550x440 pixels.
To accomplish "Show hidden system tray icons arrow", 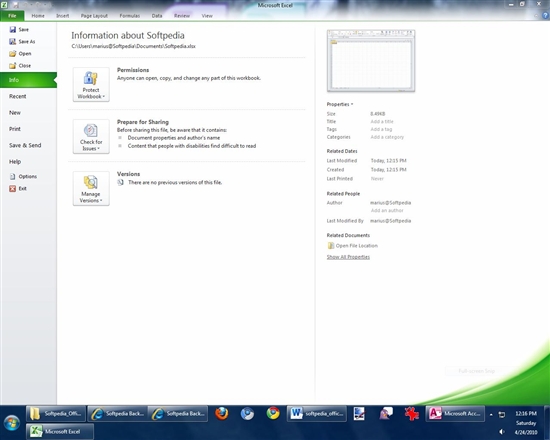I will coord(491,414).
